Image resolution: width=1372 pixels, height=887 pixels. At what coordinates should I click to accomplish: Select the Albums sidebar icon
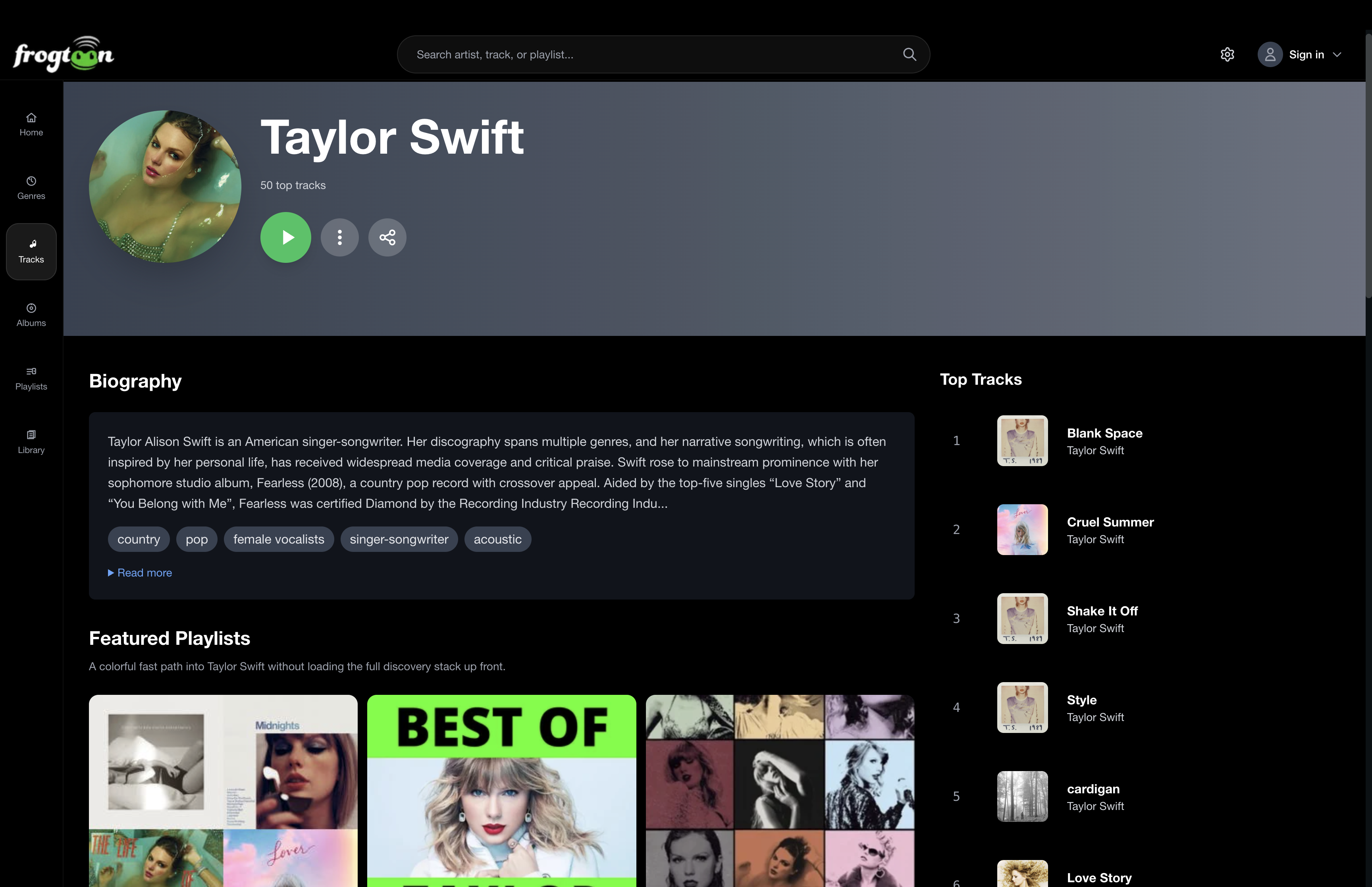point(31,314)
